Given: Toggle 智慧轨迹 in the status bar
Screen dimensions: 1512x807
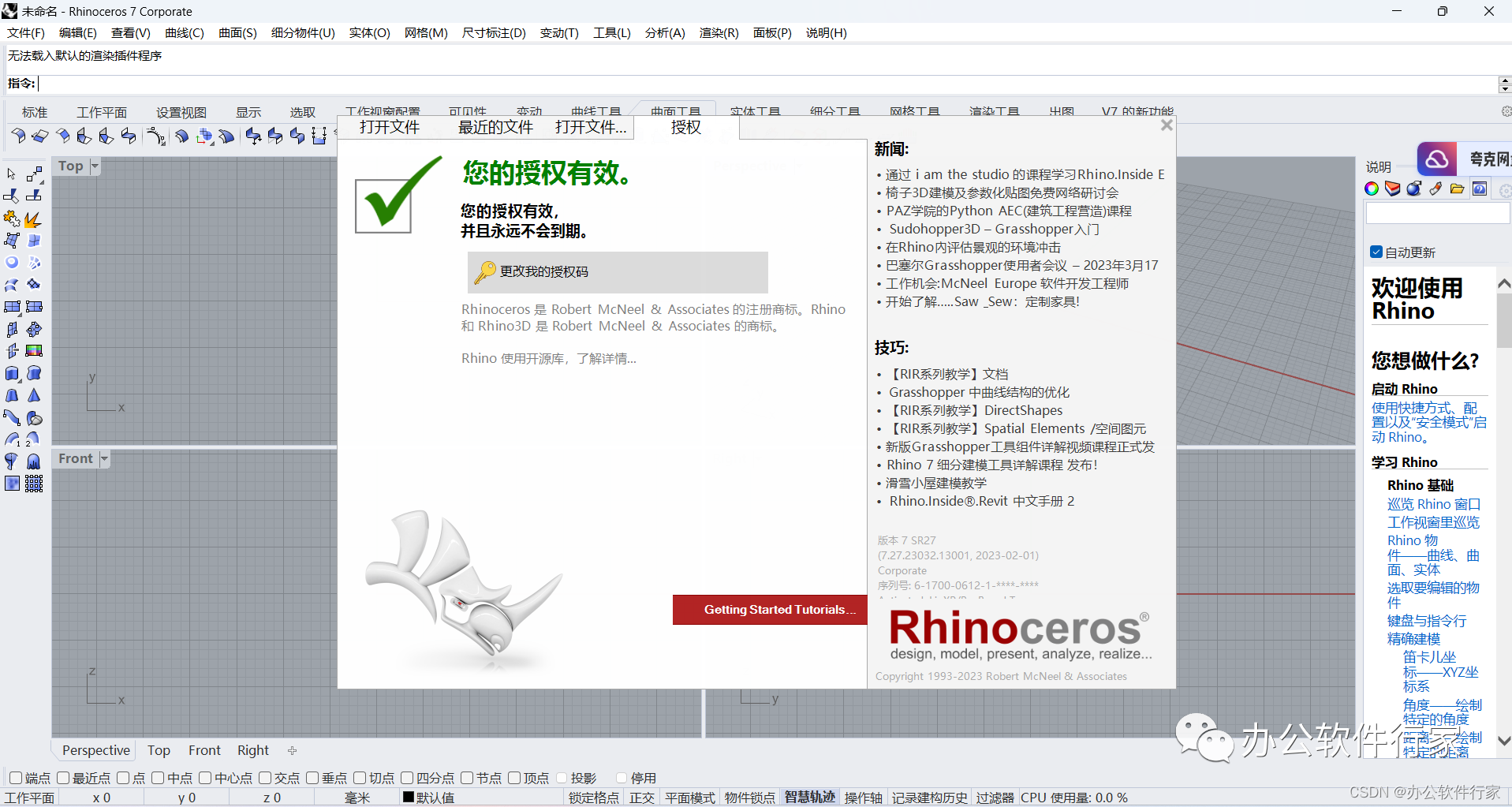Looking at the screenshot, I should pos(810,798).
